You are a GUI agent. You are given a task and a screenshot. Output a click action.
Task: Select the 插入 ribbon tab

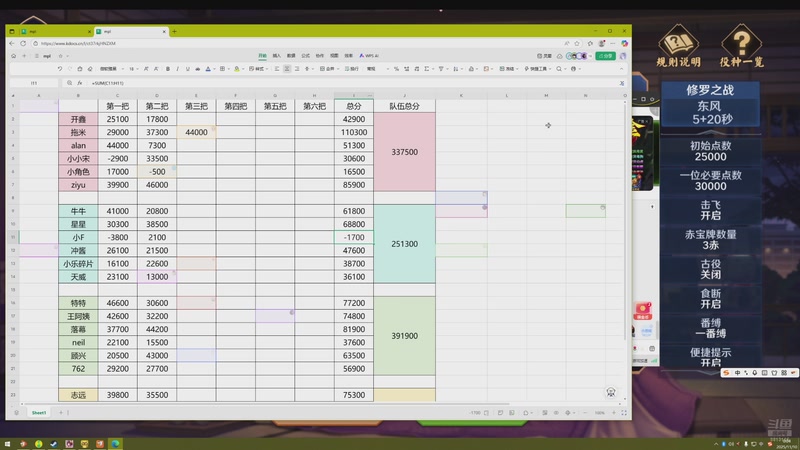(277, 56)
